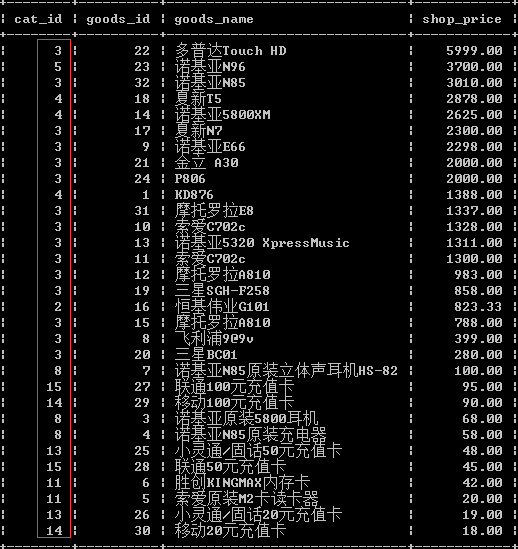This screenshot has width=518, height=549.
Task: Click the 诺基亚N85原装立体声耳机HS-82 entry
Action: coord(286,370)
